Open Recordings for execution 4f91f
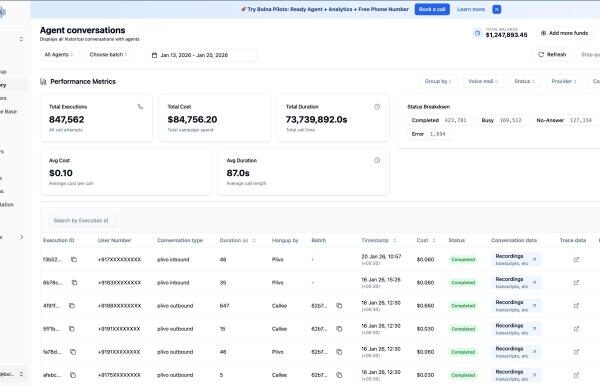Viewport: 600px width, 386px height. 516,306
